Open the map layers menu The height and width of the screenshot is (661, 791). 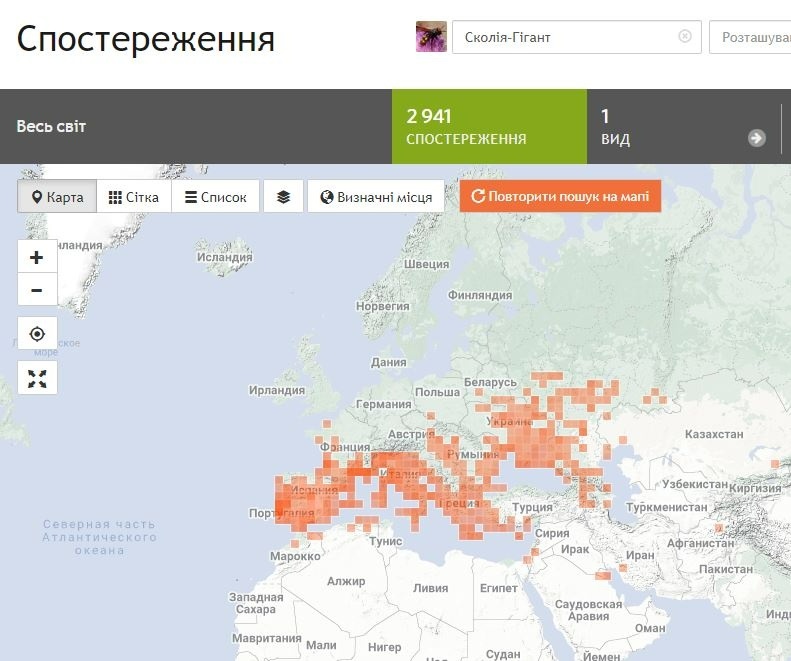tap(284, 197)
